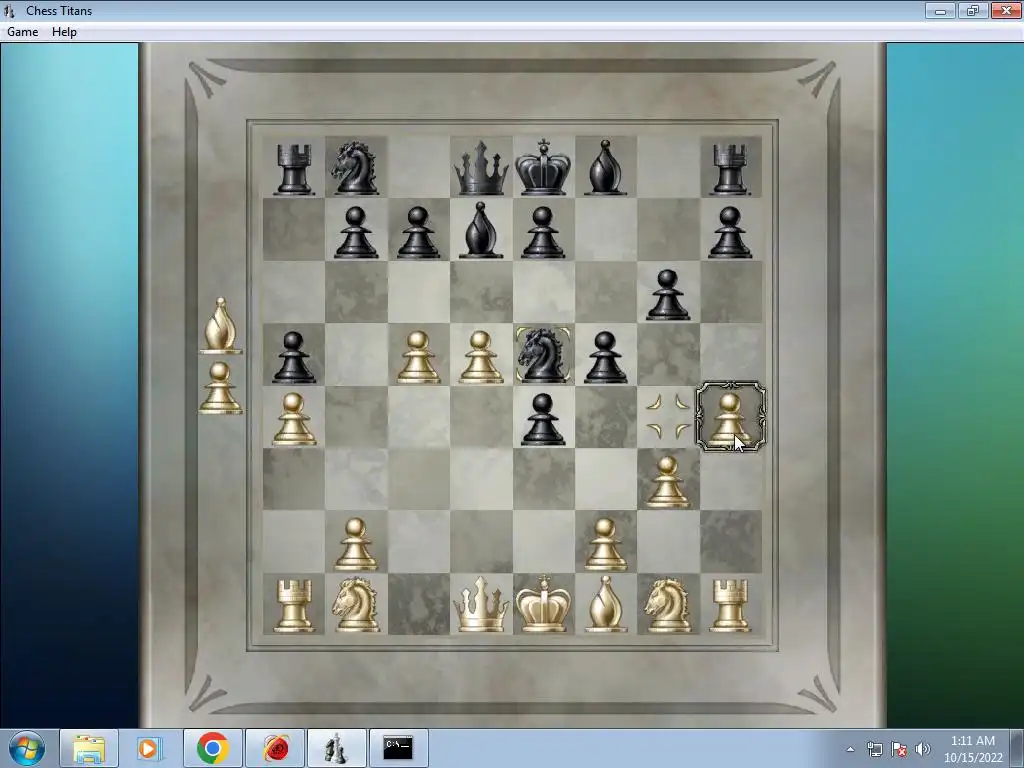
Task: Select the black pawn on a5
Action: coord(293,357)
